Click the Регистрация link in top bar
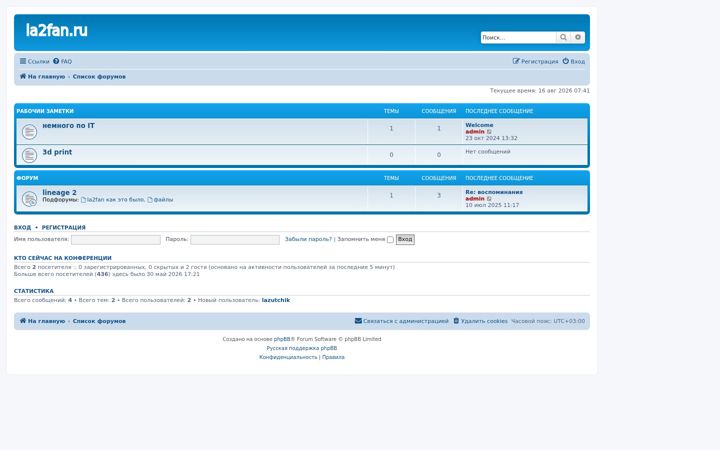The width and height of the screenshot is (720, 450). tap(535, 61)
